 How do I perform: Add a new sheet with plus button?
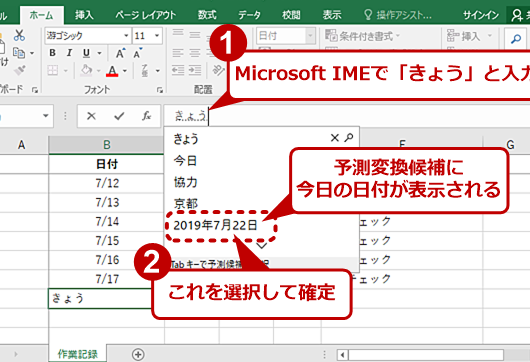[138, 354]
